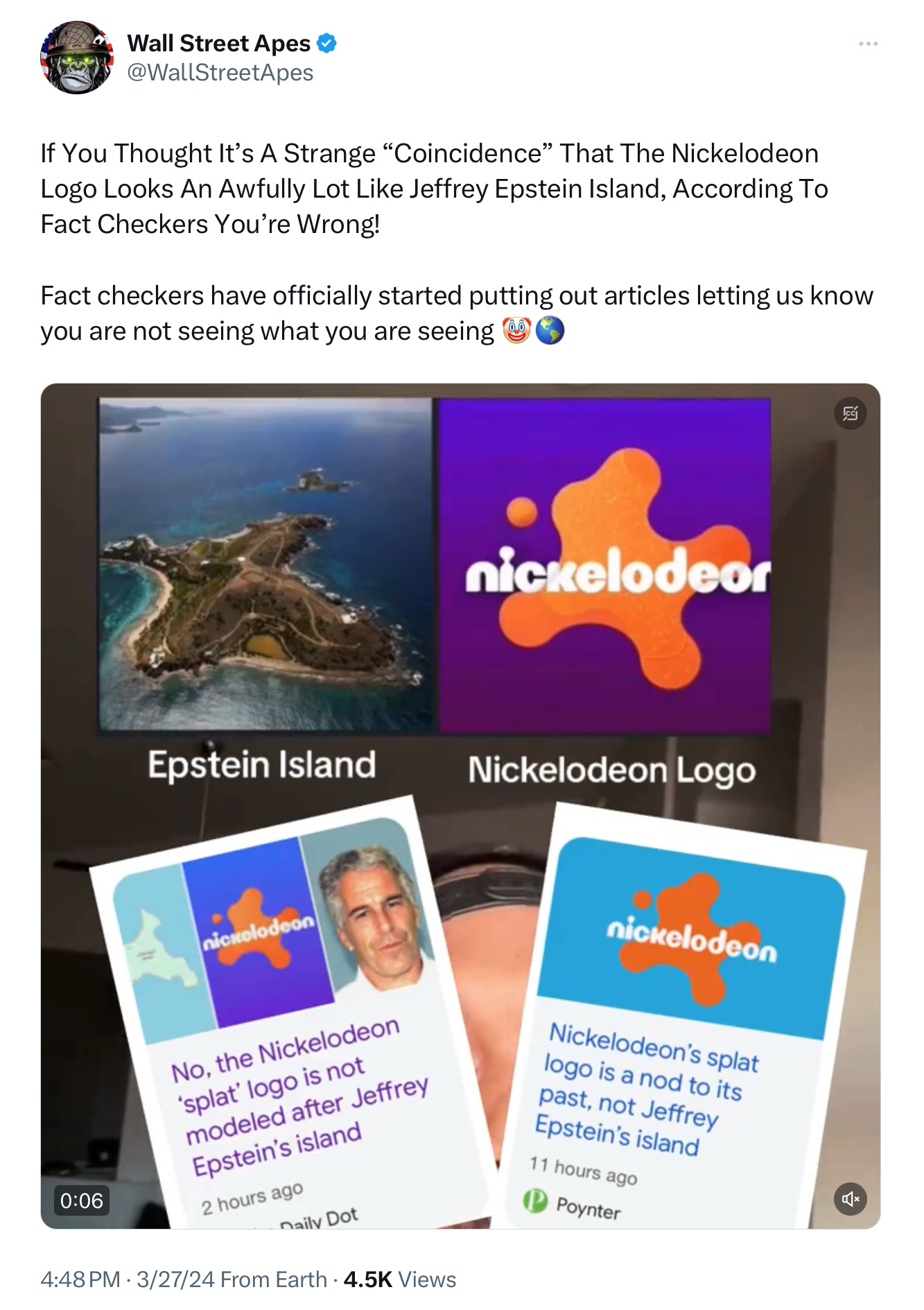Click the Daily Dot article card headline
This screenshot has width=924, height=1310.
coord(300,1096)
